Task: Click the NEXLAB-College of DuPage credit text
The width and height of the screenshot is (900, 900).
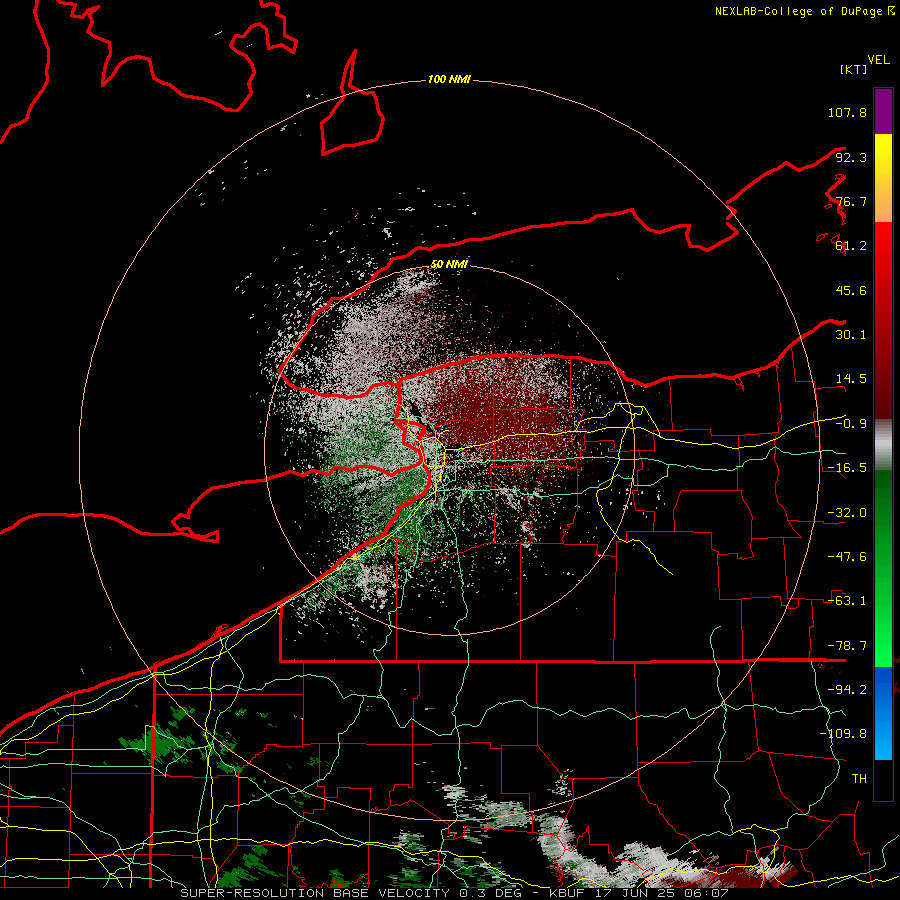Action: coord(804,11)
